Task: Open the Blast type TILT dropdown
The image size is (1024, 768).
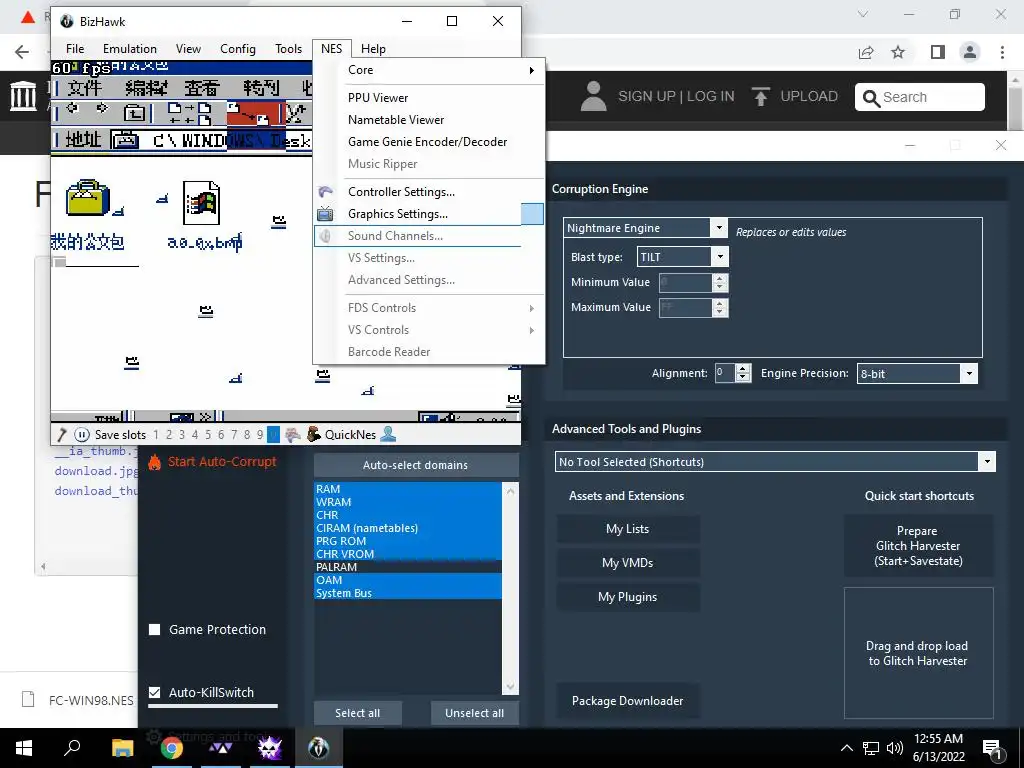Action: tap(720, 257)
